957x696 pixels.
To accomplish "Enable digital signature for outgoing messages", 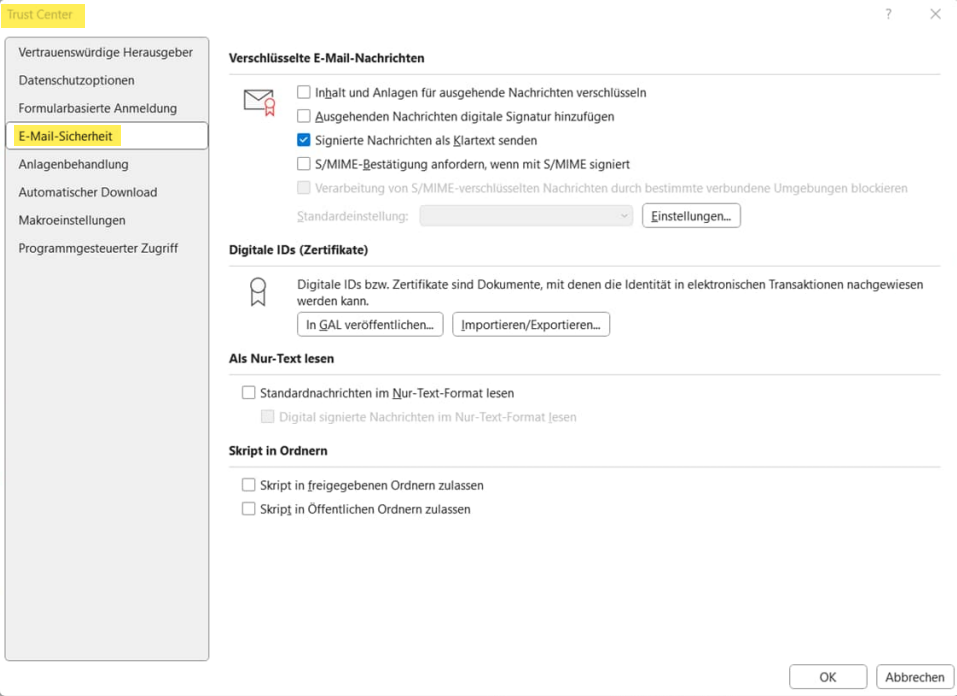I will [x=304, y=116].
